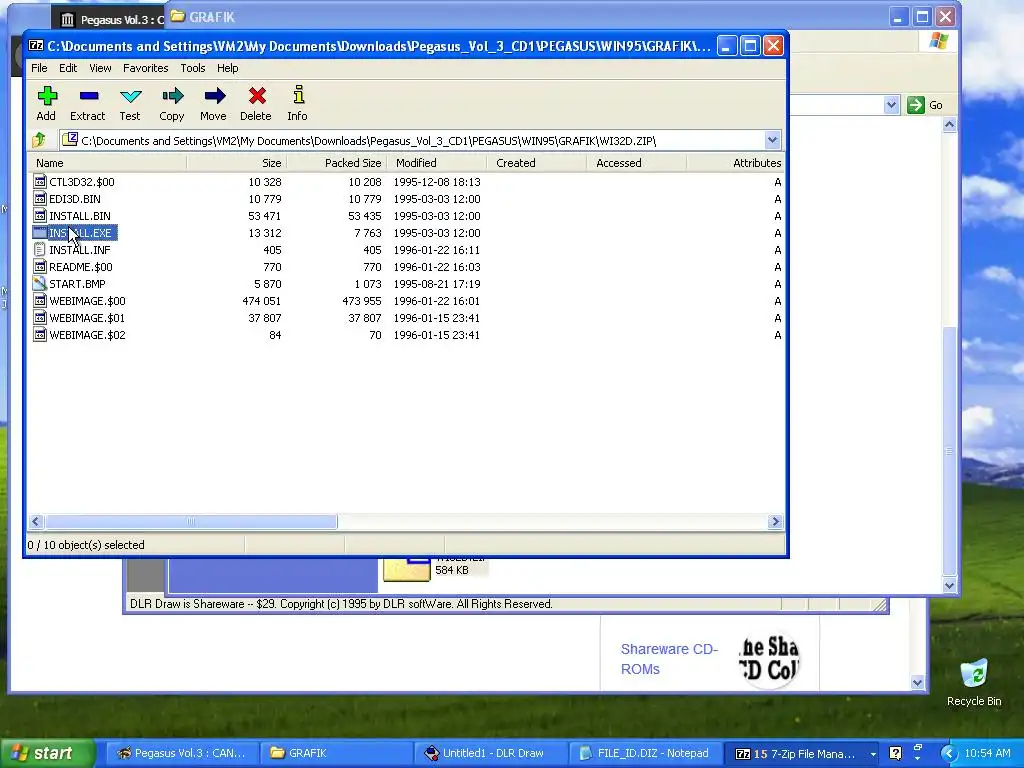Image resolution: width=1024 pixels, height=768 pixels.
Task: Switch to Pegasus Vol.3 taskbar button
Action: [182, 754]
